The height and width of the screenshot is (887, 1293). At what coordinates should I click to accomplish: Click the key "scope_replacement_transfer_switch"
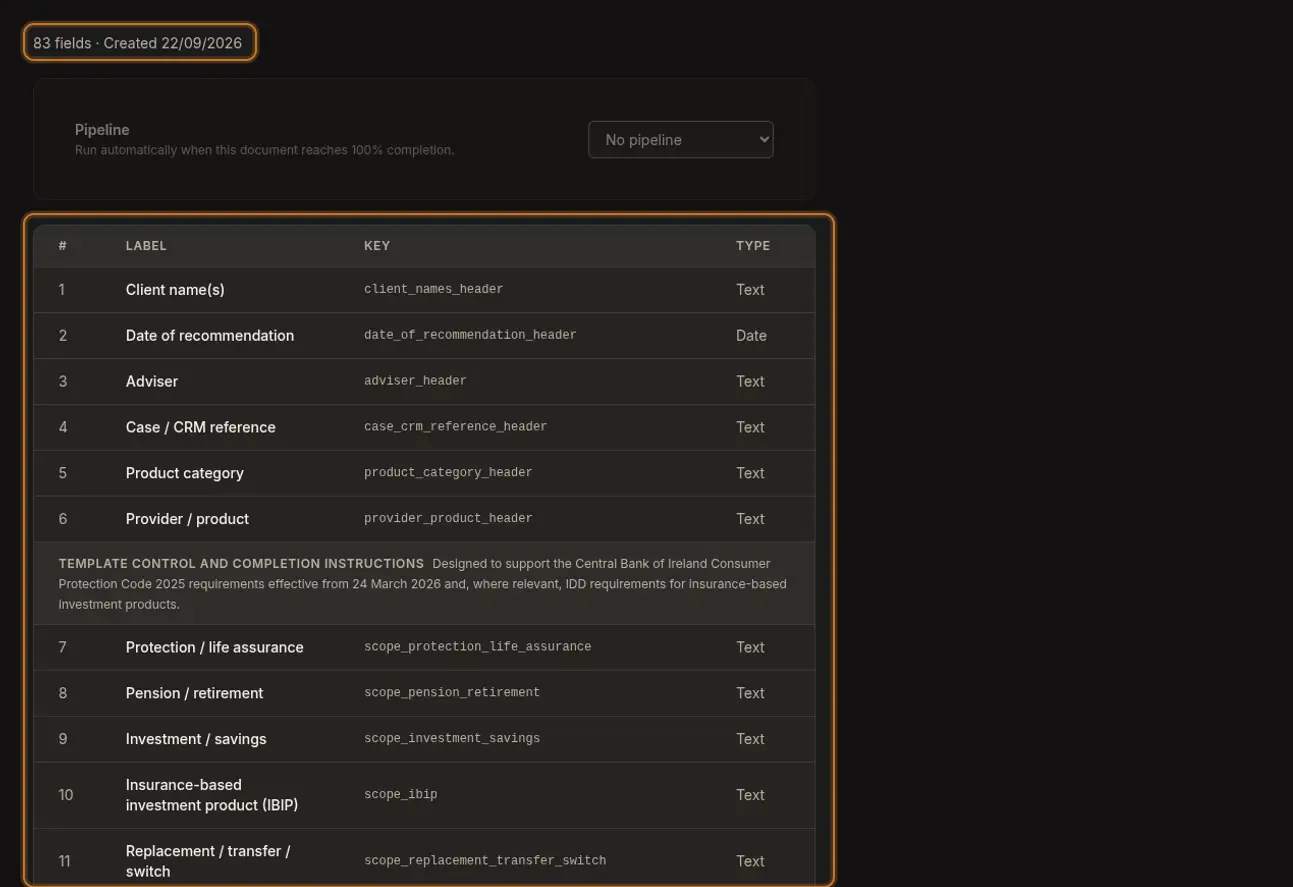[485, 862]
